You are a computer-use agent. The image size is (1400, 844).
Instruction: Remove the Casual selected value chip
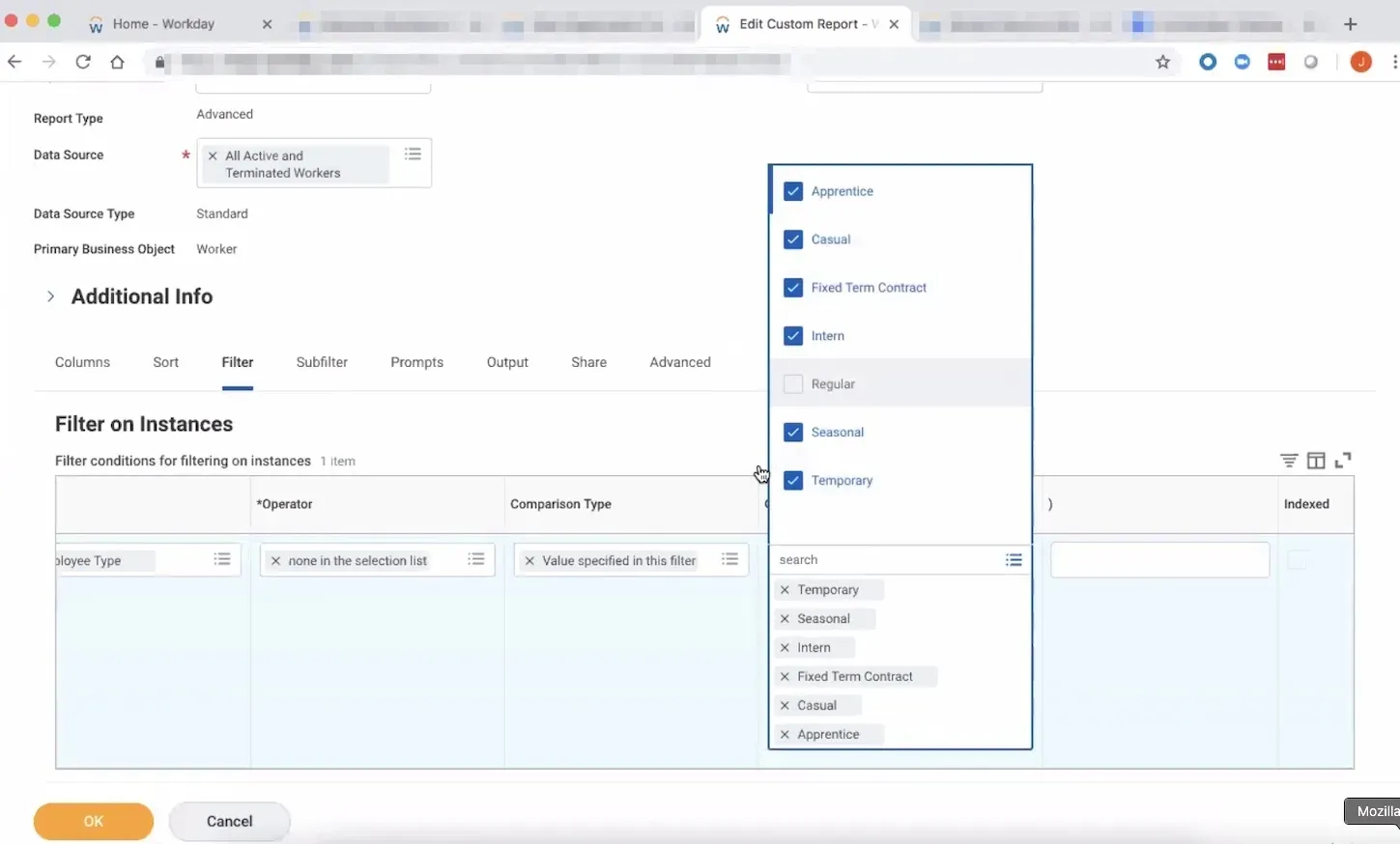785,706
